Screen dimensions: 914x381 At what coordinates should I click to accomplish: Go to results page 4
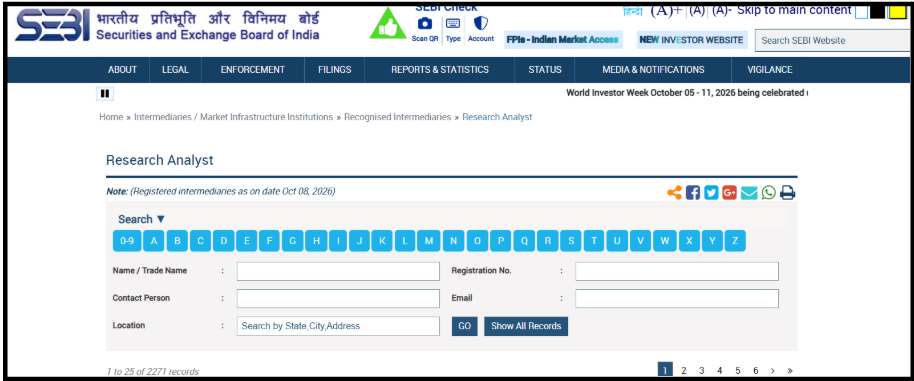(719, 371)
